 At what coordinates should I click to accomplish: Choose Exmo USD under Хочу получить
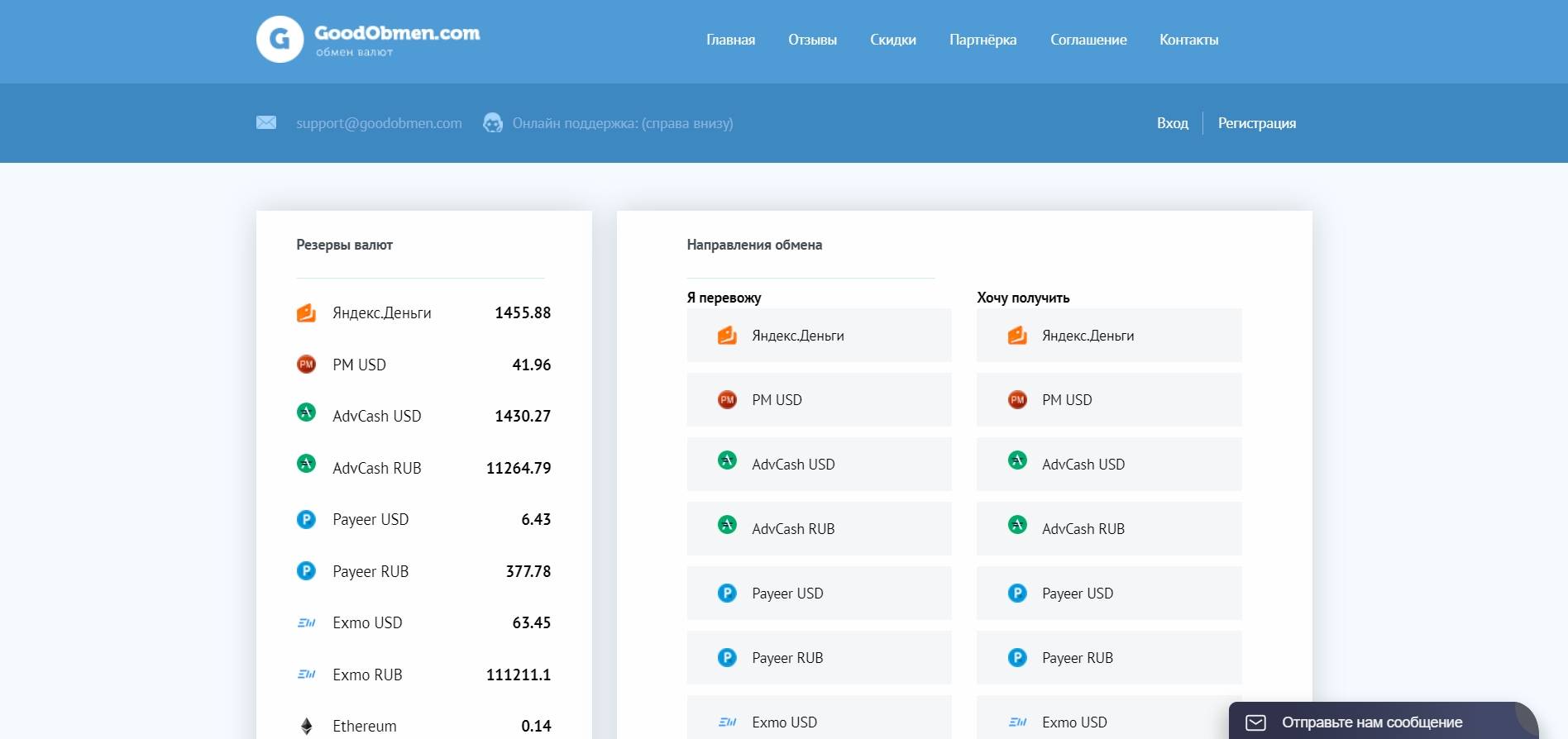pos(1109,718)
